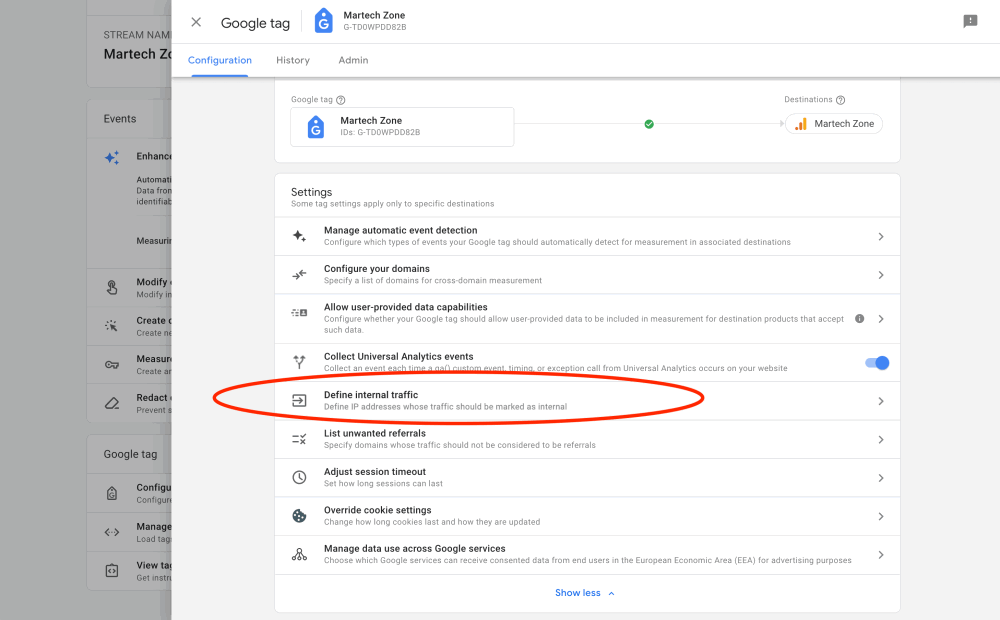Click the Google tag logo in header

[323, 21]
